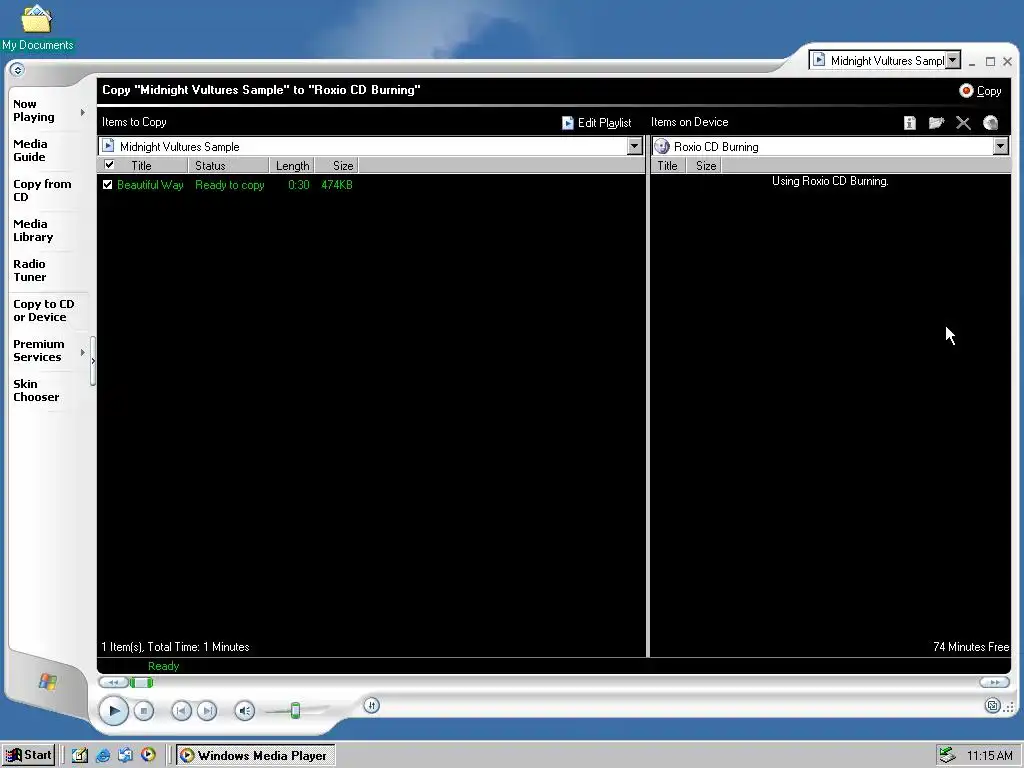The image size is (1024, 768).
Task: Click the 74 Minutes Free text
Action: pyautogui.click(x=970, y=647)
